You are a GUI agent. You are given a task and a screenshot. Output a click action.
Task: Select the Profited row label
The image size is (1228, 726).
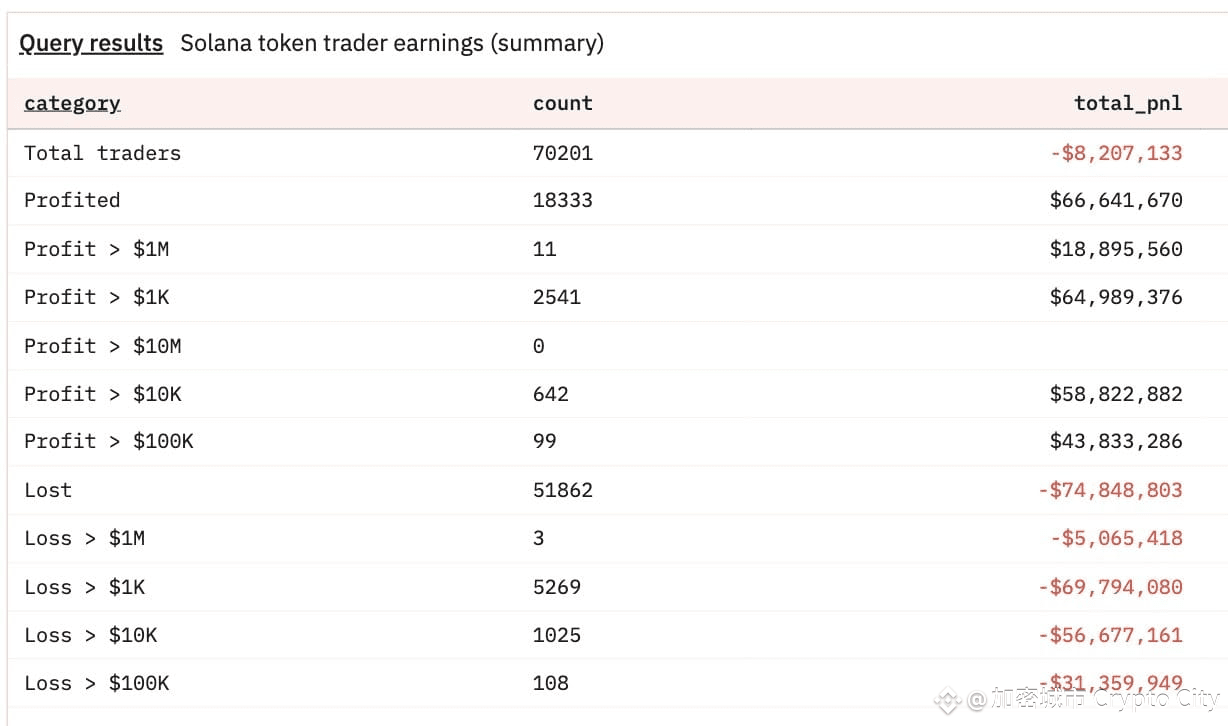click(x=72, y=200)
